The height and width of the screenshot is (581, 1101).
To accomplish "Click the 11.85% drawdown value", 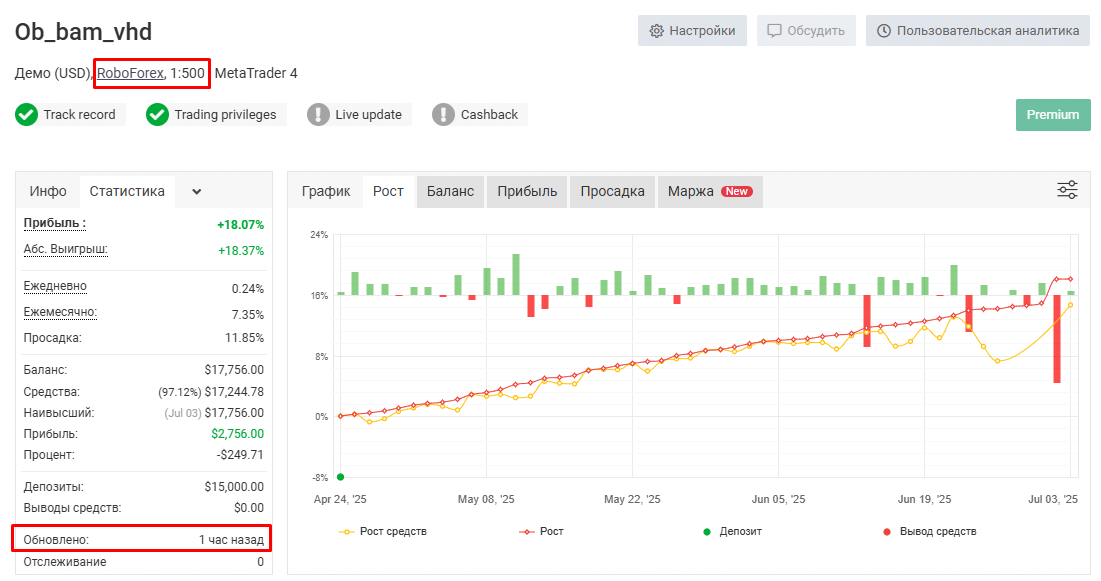I will 244,338.
